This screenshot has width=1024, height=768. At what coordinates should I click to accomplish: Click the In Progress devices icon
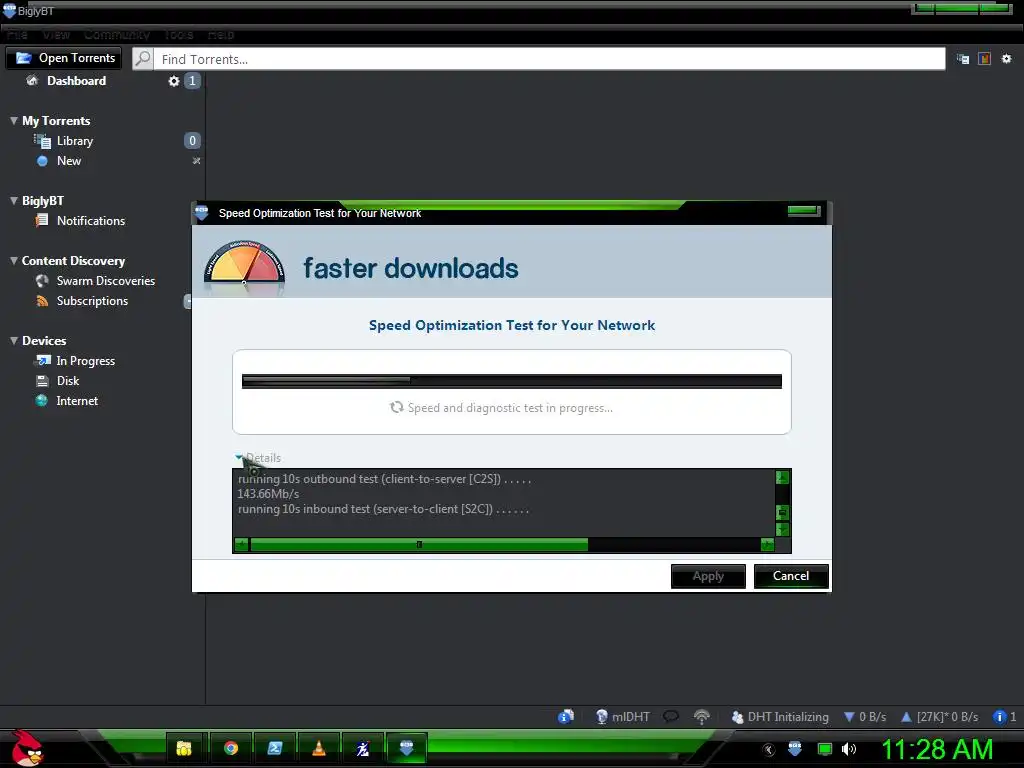(x=43, y=360)
